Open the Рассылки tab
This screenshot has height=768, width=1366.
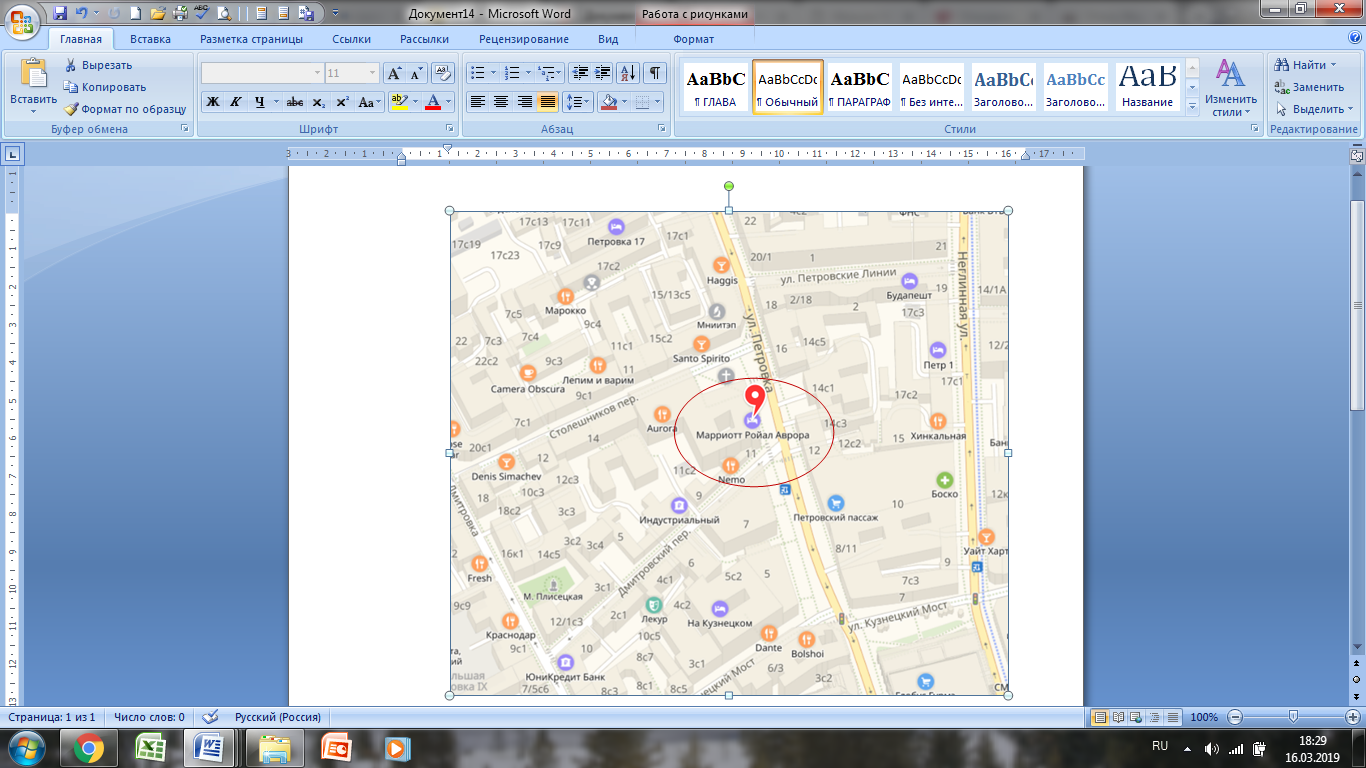click(424, 39)
